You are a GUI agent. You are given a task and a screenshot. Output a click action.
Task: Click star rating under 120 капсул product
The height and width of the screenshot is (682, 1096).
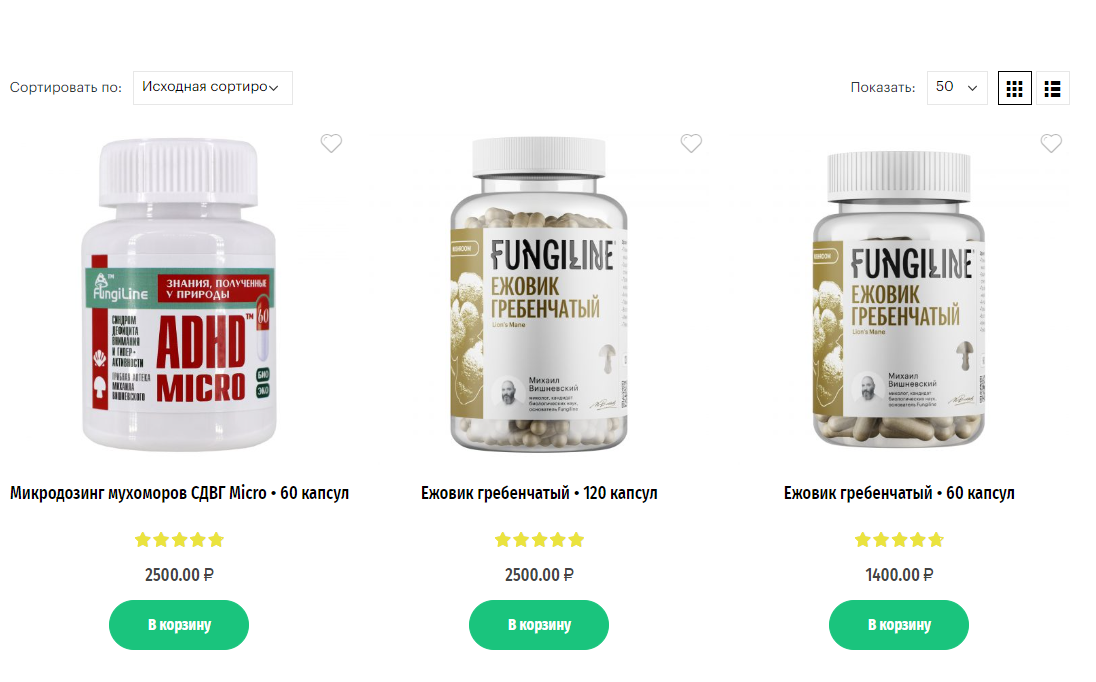pos(539,539)
